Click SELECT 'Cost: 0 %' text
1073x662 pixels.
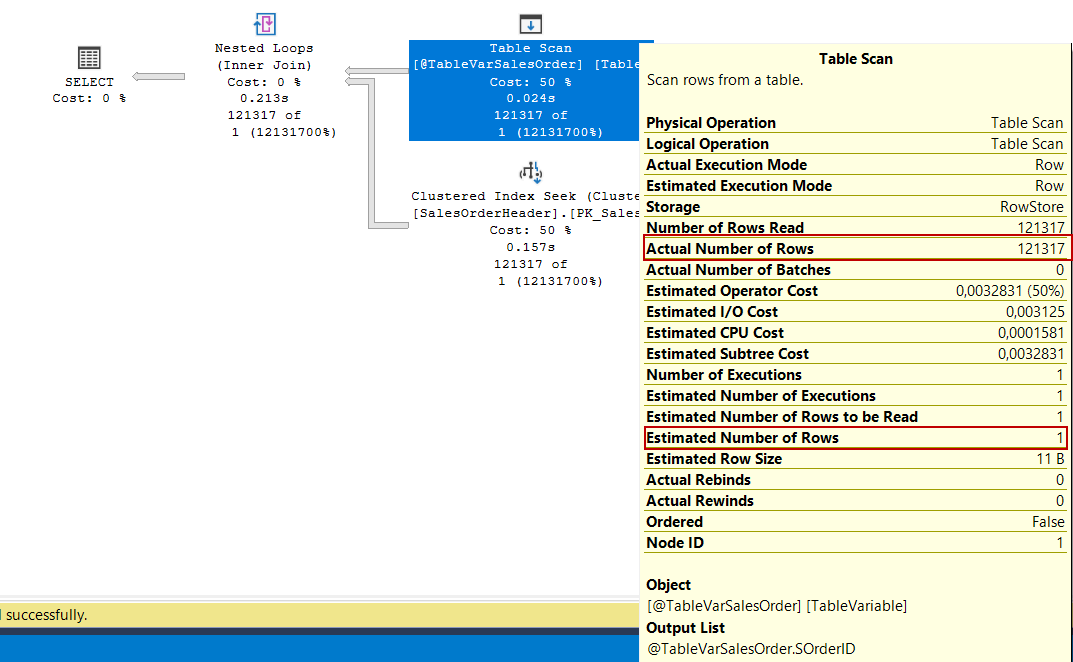tap(90, 98)
